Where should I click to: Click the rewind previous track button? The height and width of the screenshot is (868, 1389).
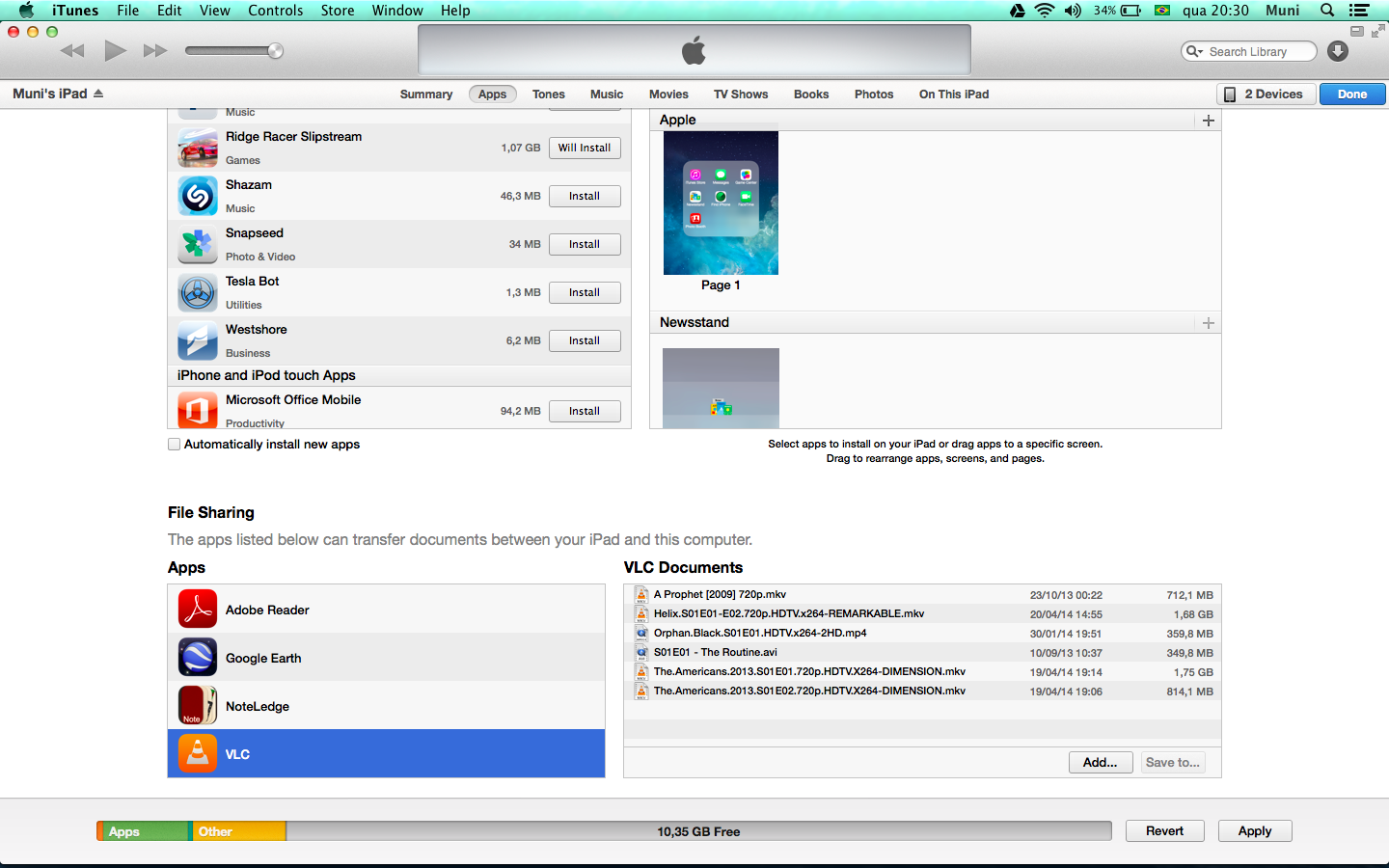(72, 51)
